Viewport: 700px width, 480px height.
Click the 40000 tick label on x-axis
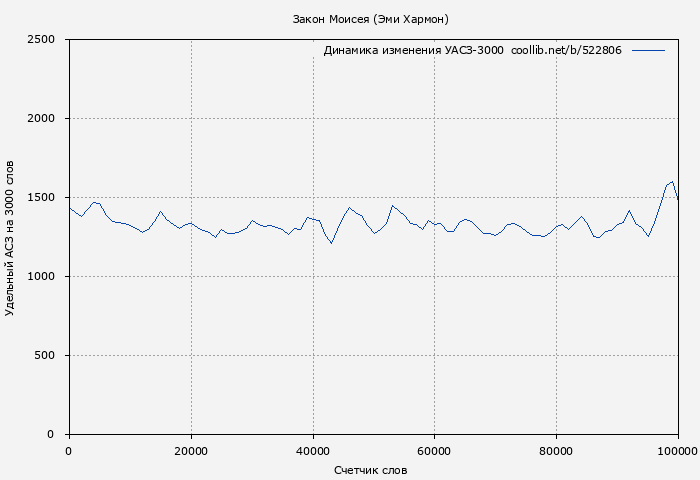(x=312, y=451)
